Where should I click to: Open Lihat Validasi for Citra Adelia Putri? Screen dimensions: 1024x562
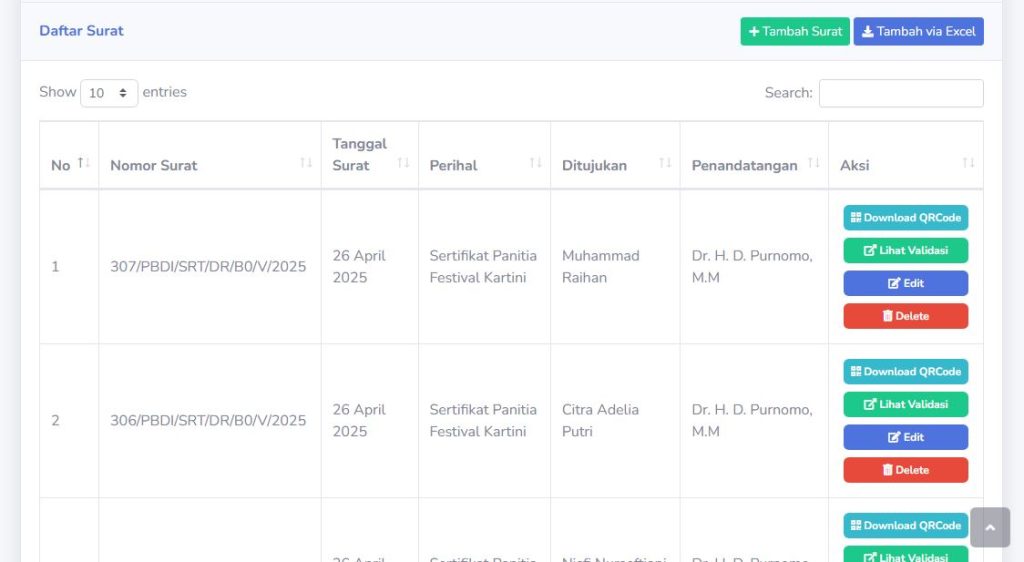906,404
